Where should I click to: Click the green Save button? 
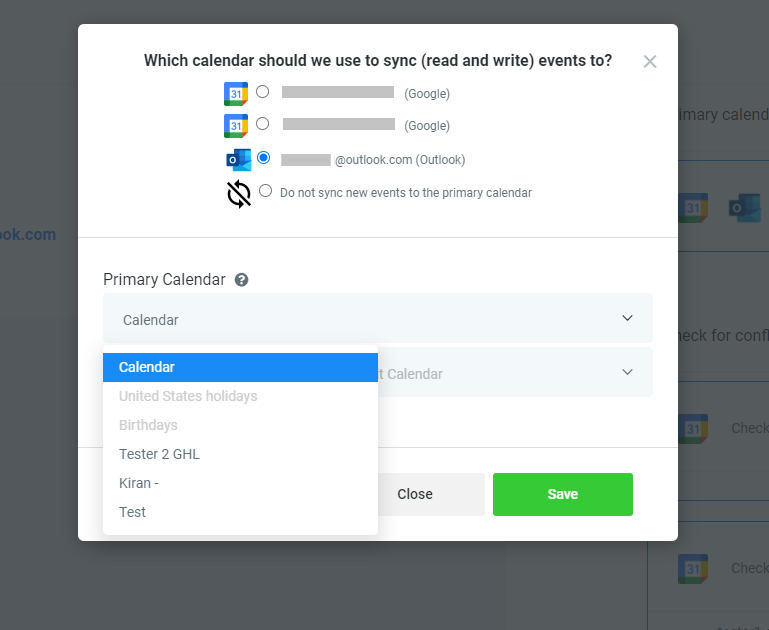[x=563, y=494]
